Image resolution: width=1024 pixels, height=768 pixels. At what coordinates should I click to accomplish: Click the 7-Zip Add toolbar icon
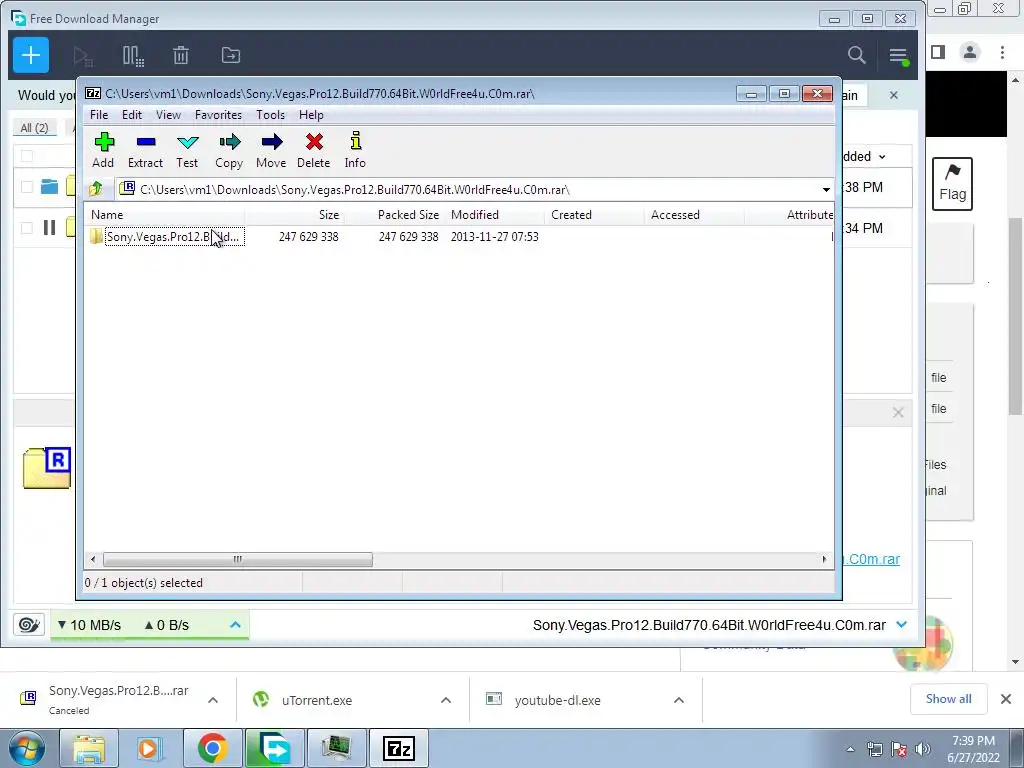(x=104, y=142)
